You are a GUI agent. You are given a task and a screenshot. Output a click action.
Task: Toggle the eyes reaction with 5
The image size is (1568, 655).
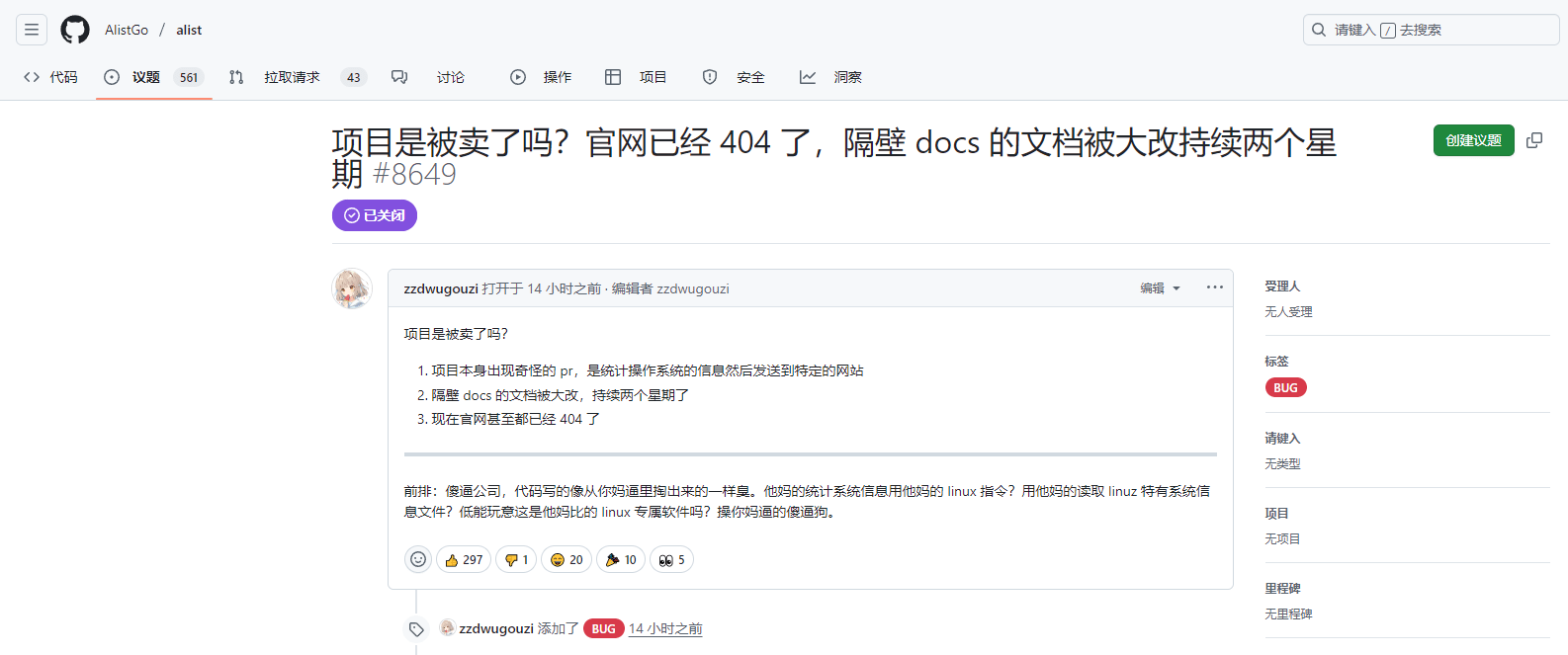(x=671, y=559)
